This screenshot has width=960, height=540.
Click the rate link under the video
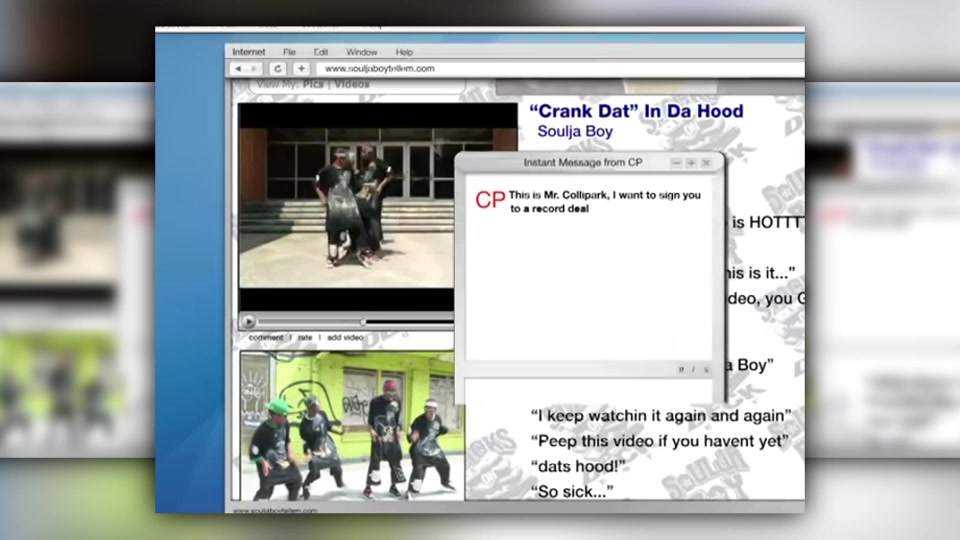(x=305, y=337)
